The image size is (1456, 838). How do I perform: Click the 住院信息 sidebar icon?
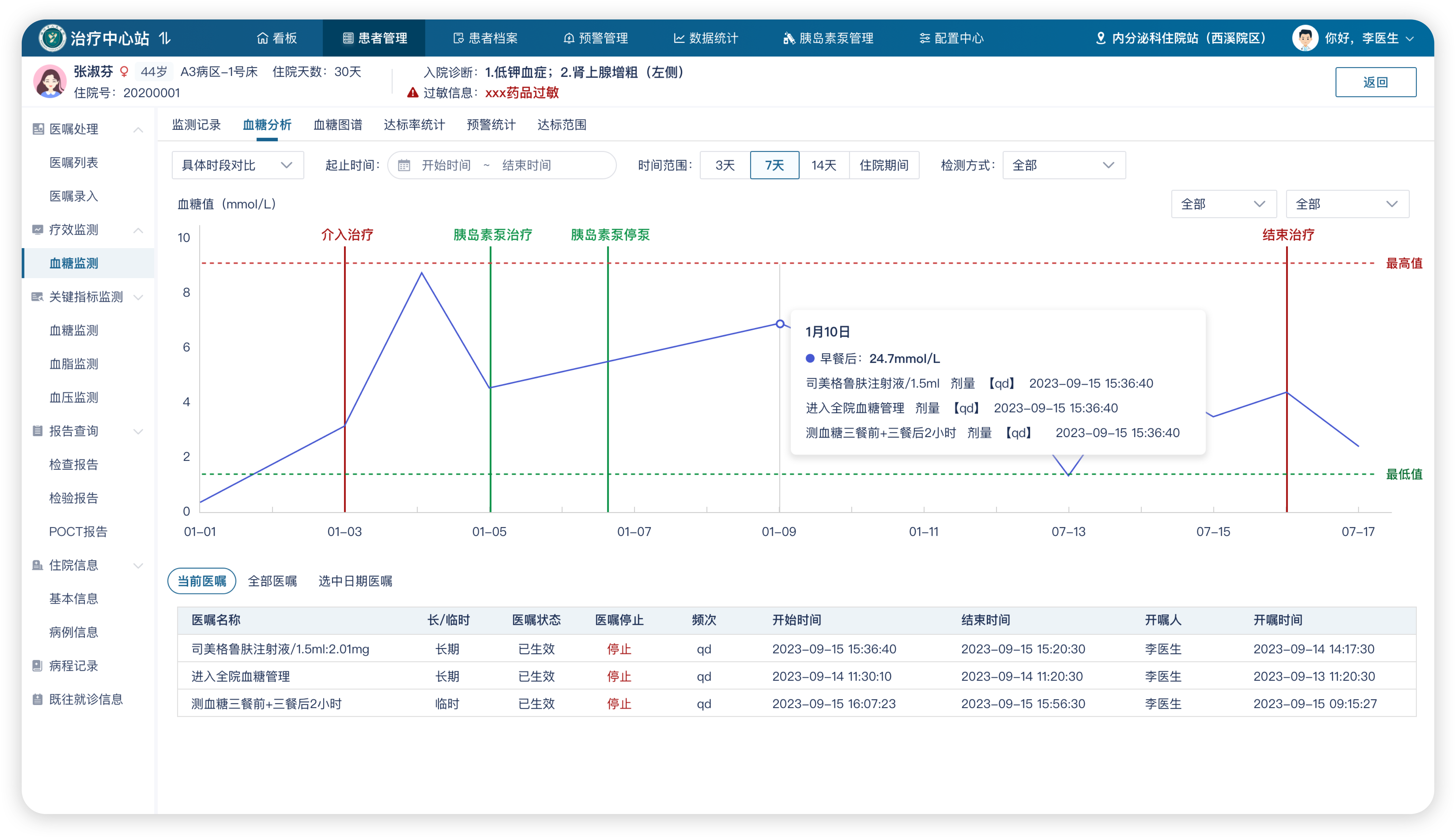[38, 565]
